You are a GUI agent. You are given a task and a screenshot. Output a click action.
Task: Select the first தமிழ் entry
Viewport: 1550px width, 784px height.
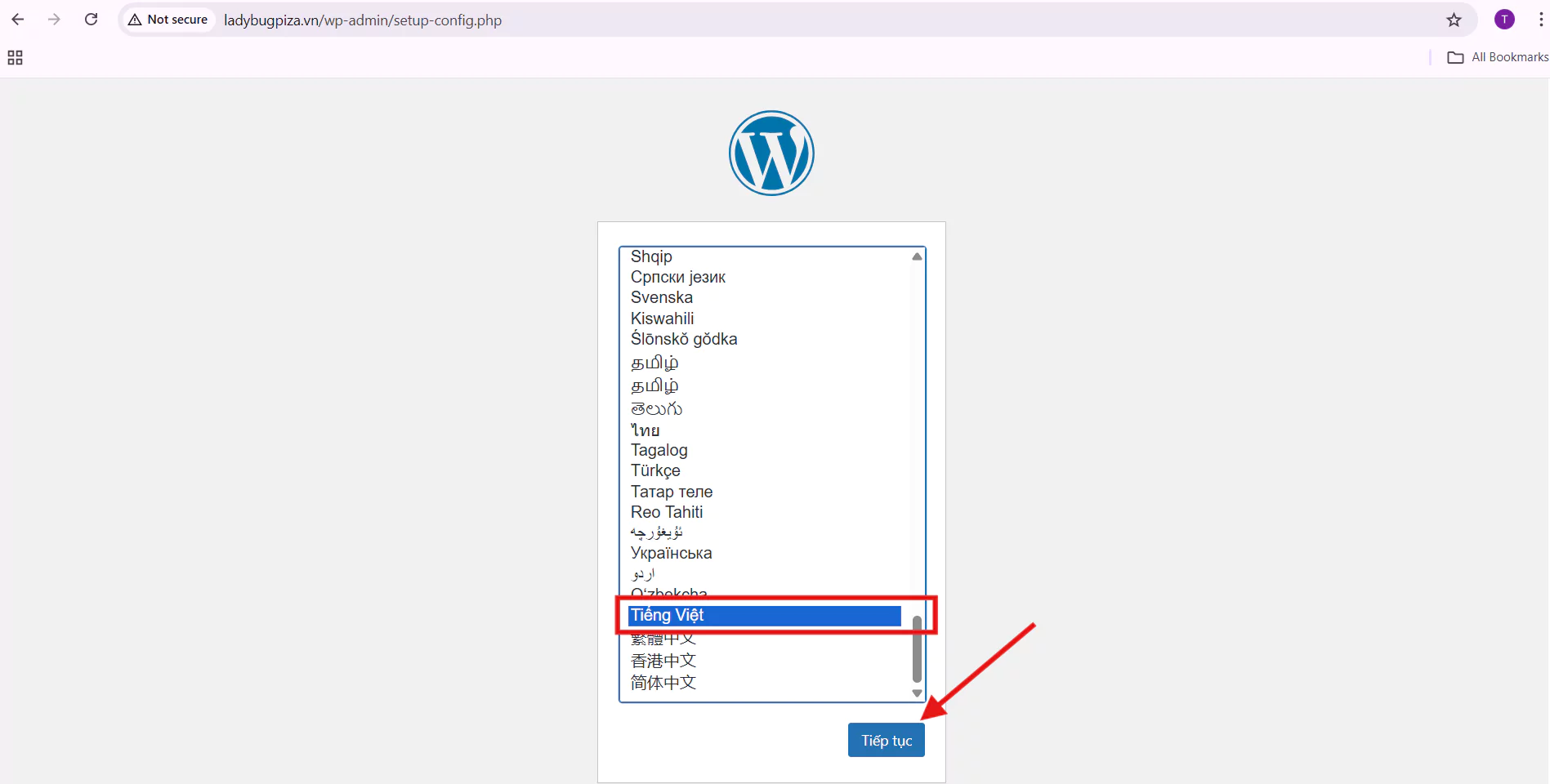(x=765, y=362)
